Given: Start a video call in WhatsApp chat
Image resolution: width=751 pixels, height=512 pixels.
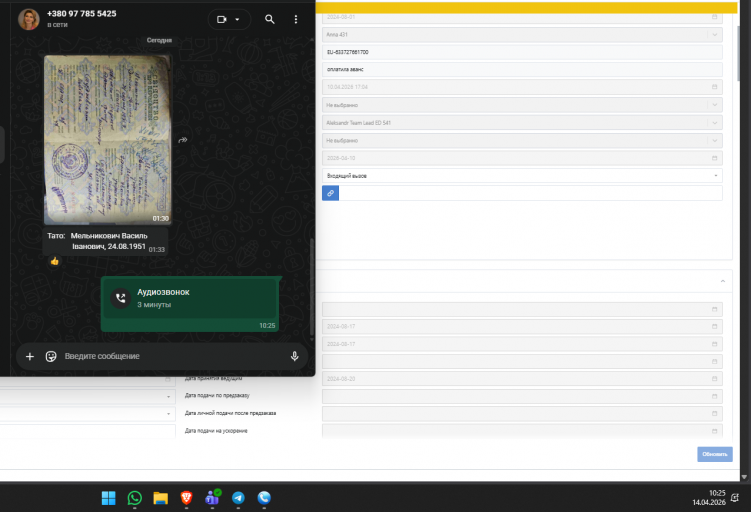Looking at the screenshot, I should (221, 20).
